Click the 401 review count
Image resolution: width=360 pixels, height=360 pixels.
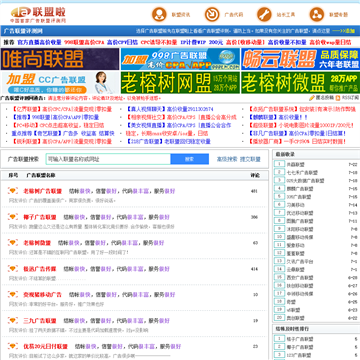[x=254, y=191]
